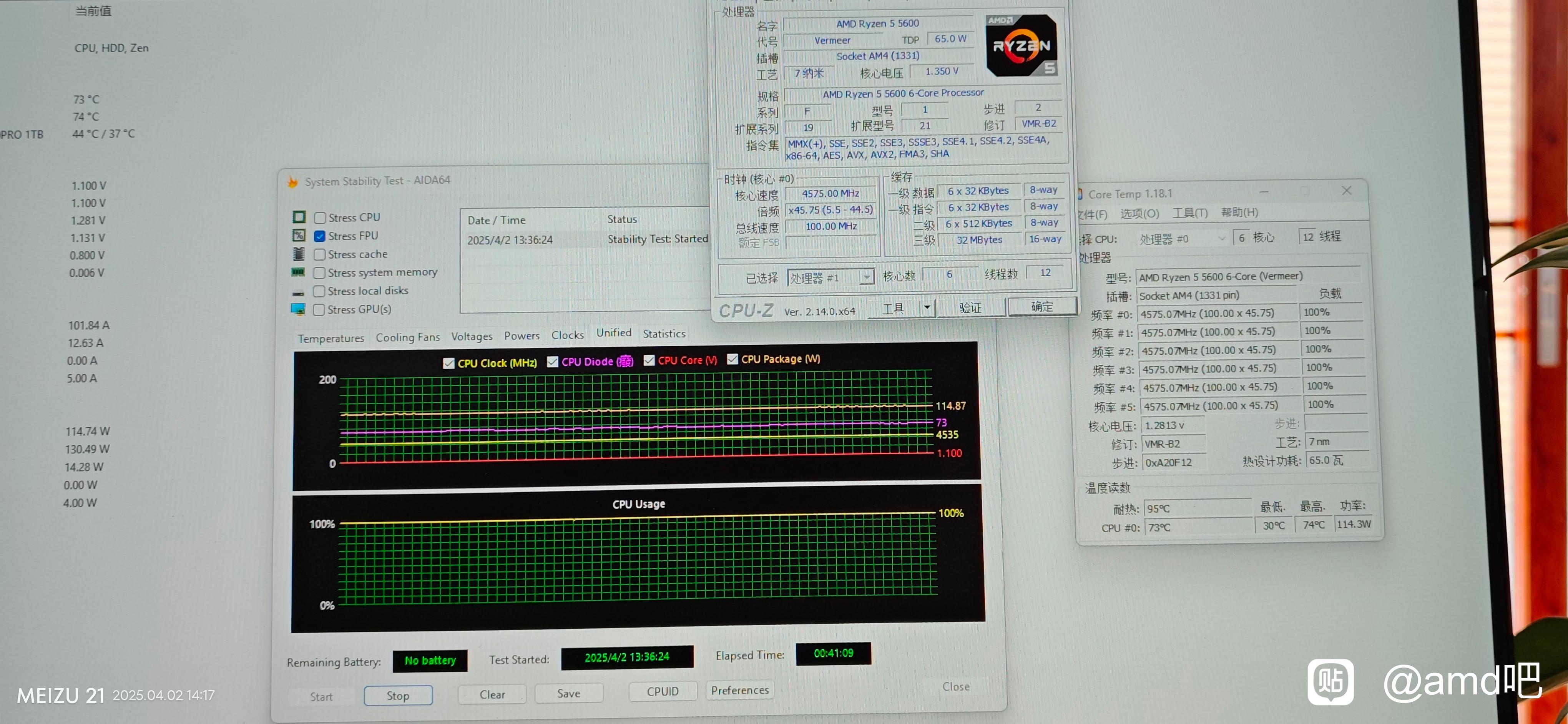This screenshot has height=724, width=1568.
Task: Click the disk icon beside Stress local disks
Action: click(x=298, y=293)
